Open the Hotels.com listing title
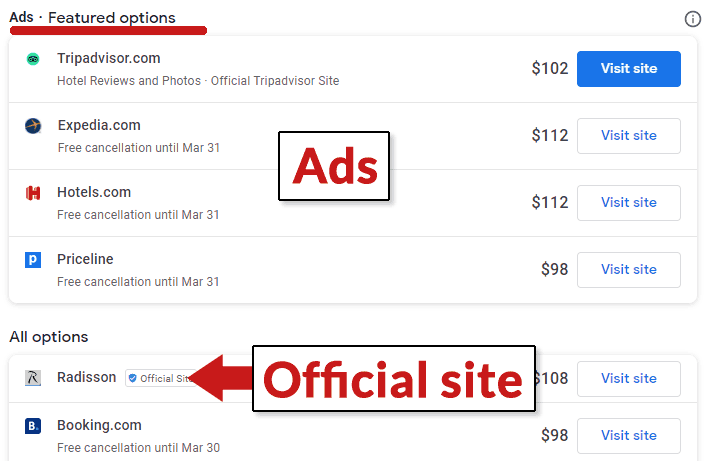The height and width of the screenshot is (461, 706). tap(94, 192)
